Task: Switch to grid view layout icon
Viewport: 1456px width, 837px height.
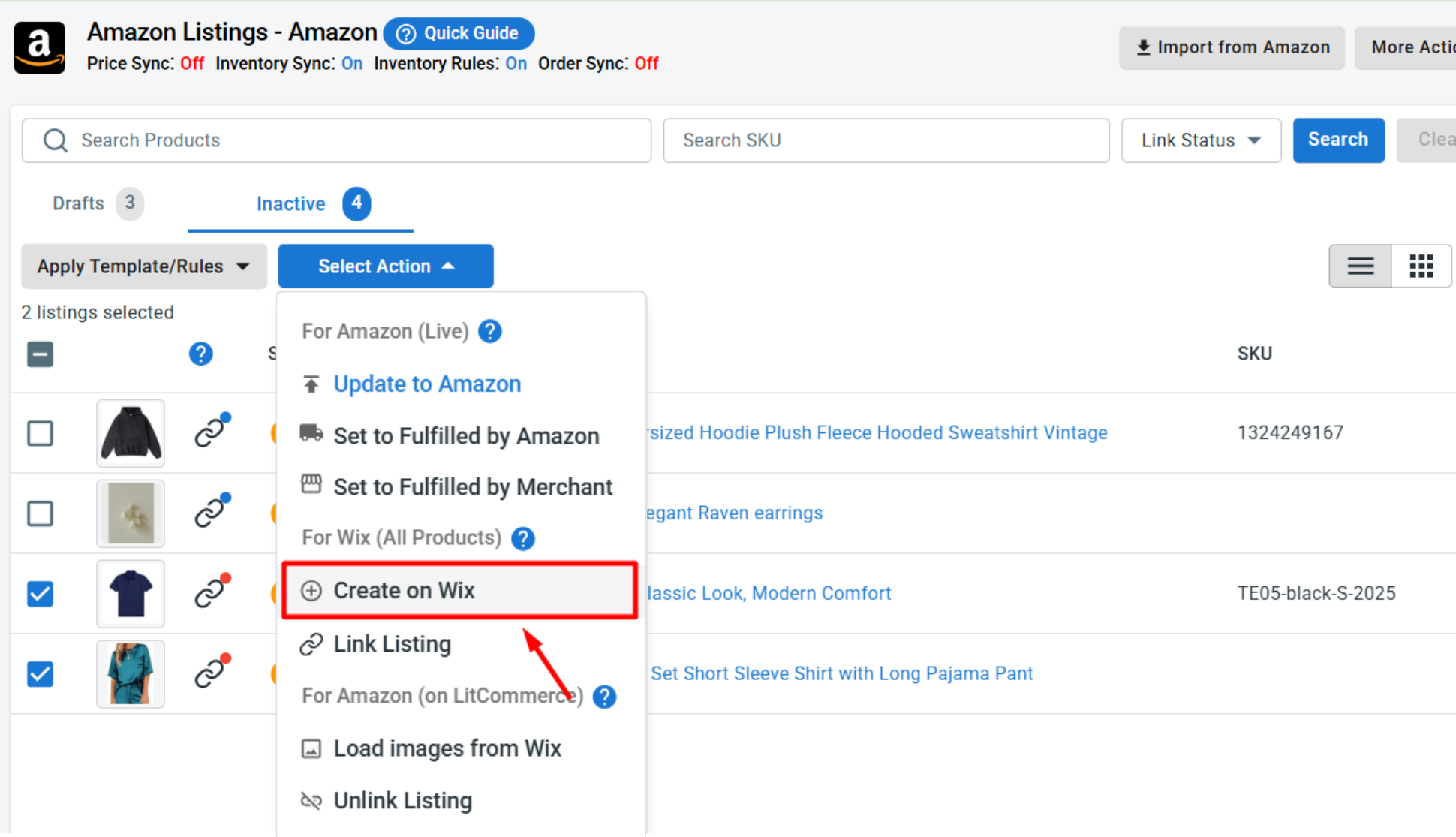Action: (x=1421, y=266)
